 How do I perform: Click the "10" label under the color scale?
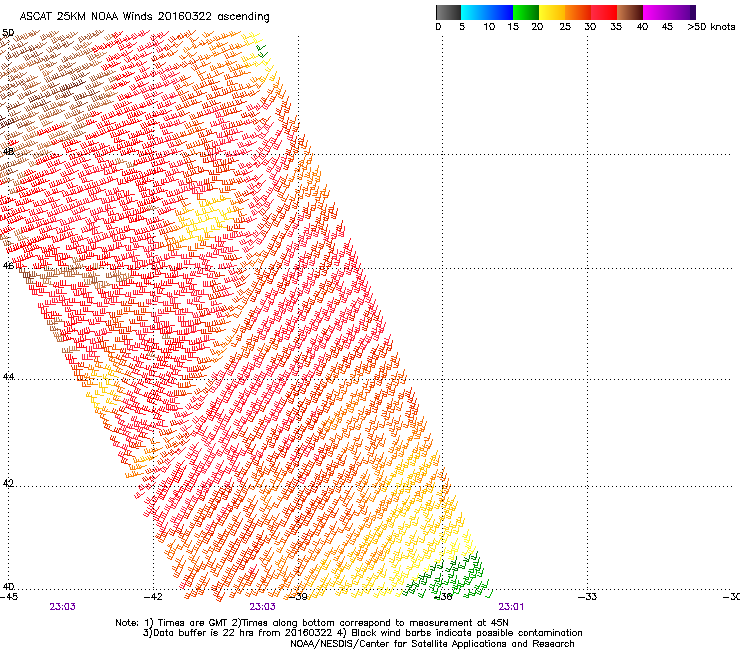tap(489, 26)
